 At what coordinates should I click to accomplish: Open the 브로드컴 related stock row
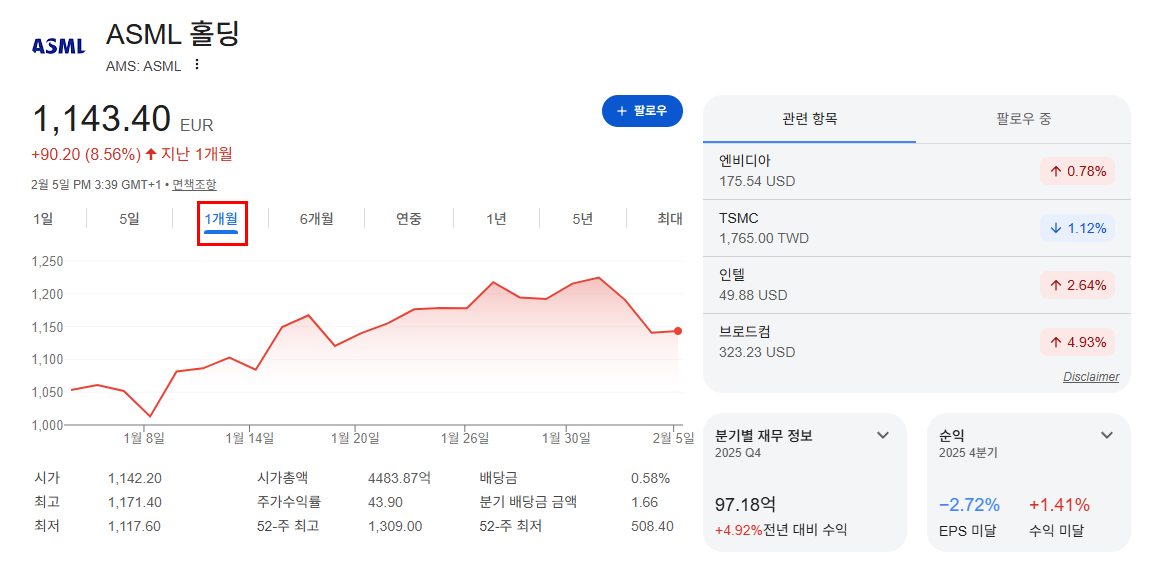(x=917, y=342)
